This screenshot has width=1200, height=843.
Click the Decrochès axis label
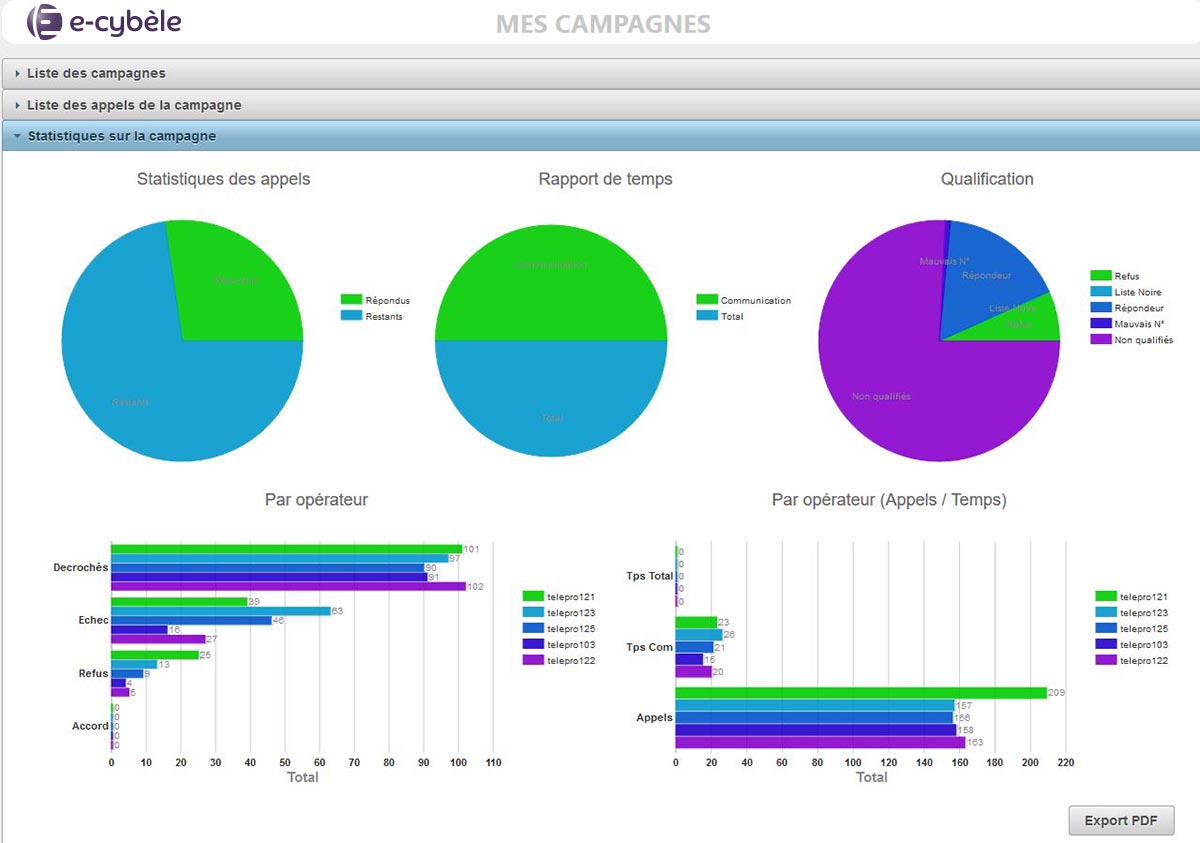[80, 568]
